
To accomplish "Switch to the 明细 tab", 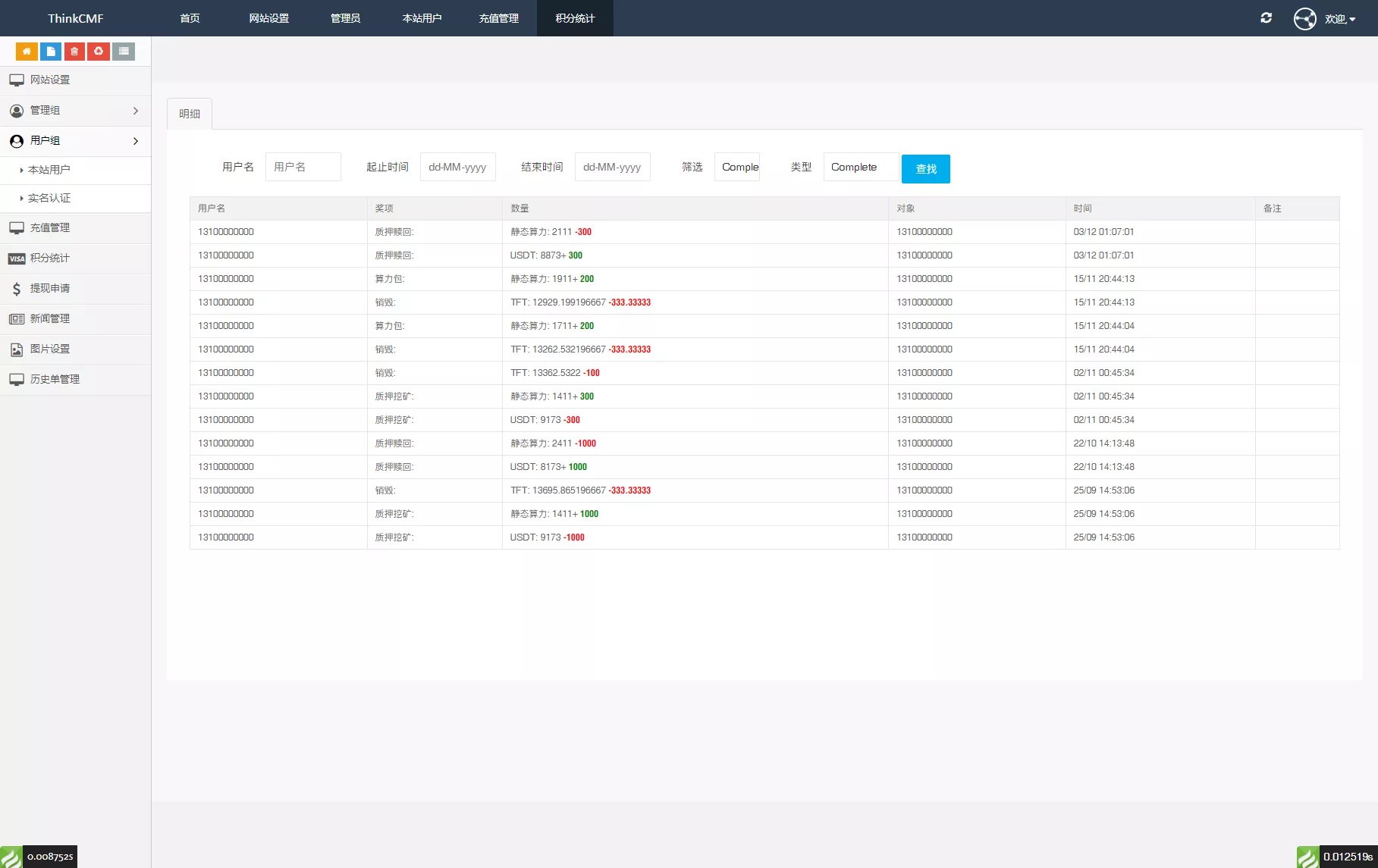I will click(190, 114).
